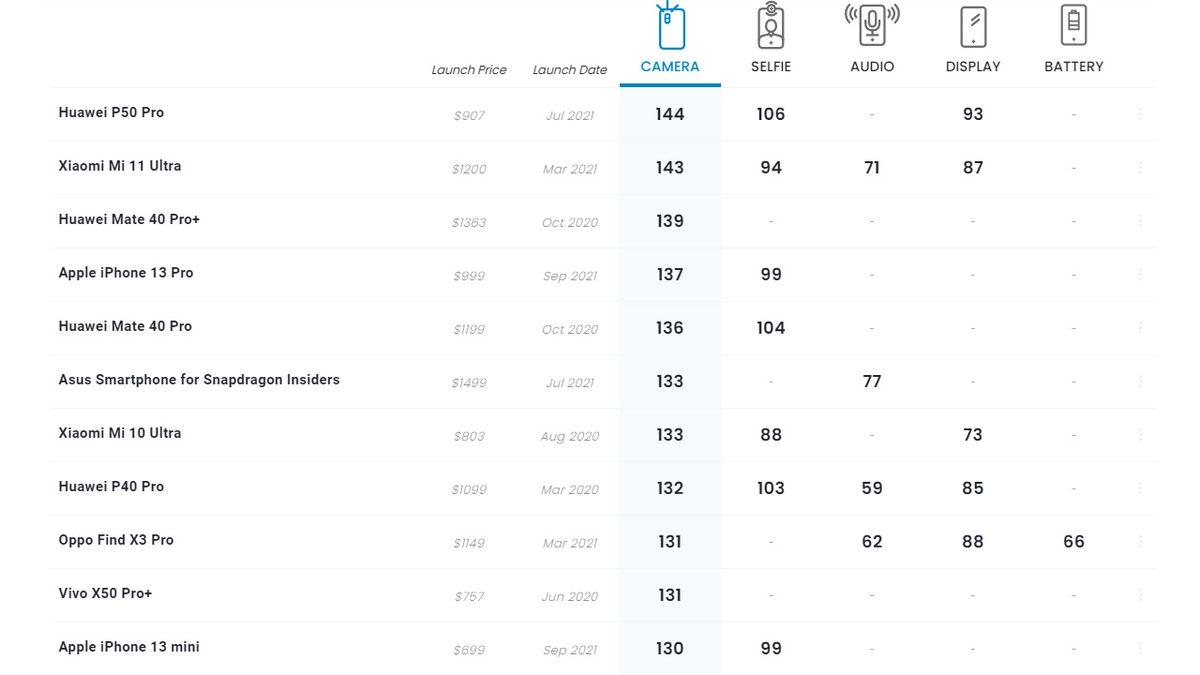
Task: Open the BATTERY ranking tab
Action: (1074, 67)
